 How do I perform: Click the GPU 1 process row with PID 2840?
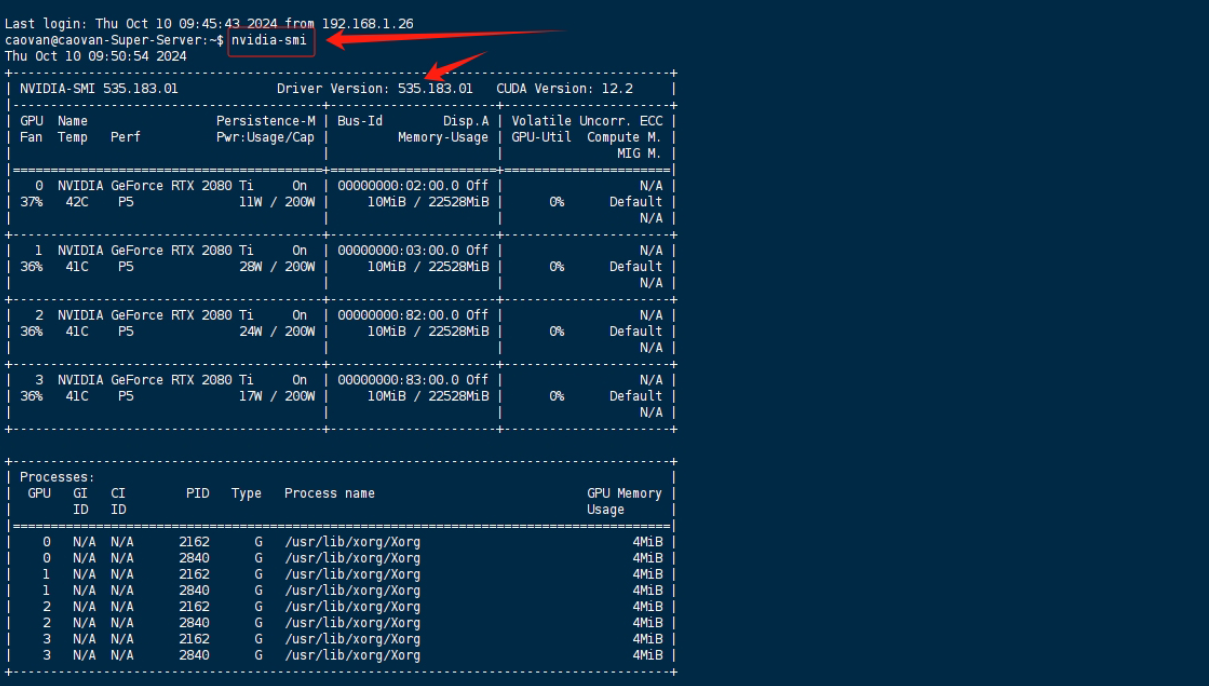(341, 590)
